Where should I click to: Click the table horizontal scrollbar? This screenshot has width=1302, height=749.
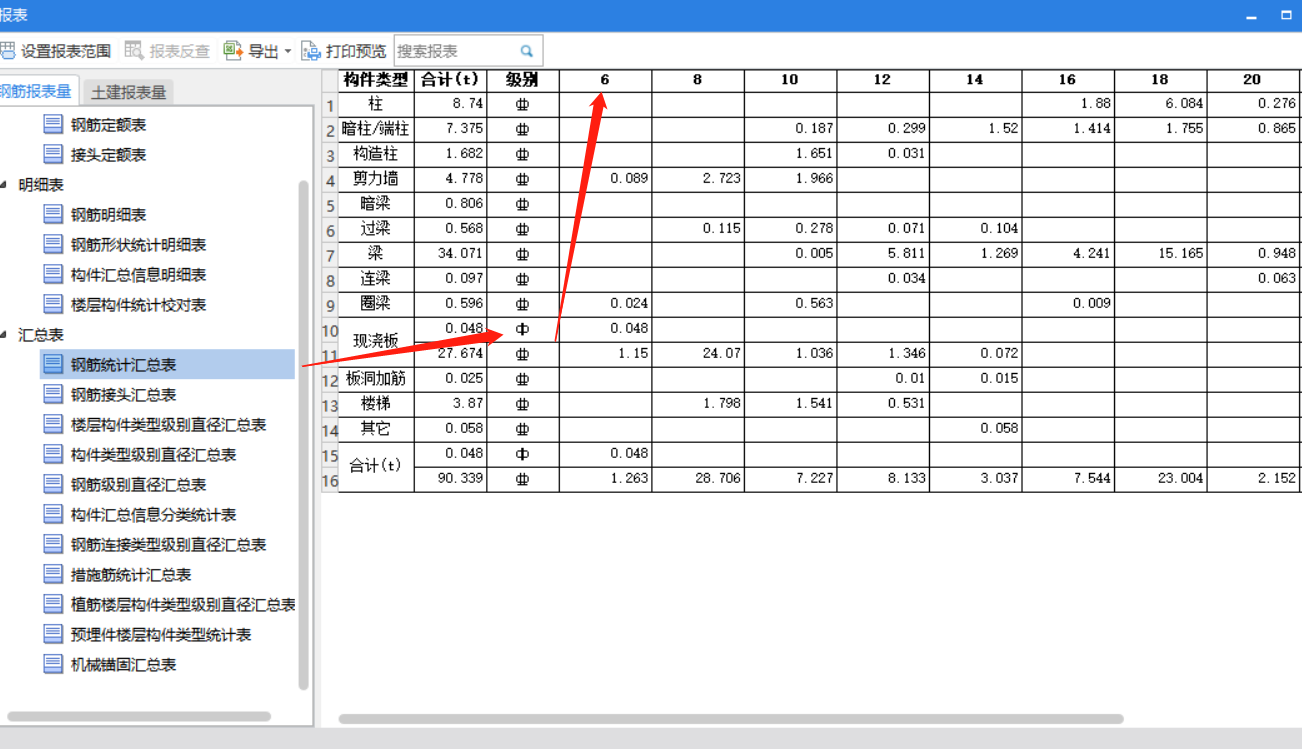[x=731, y=718]
